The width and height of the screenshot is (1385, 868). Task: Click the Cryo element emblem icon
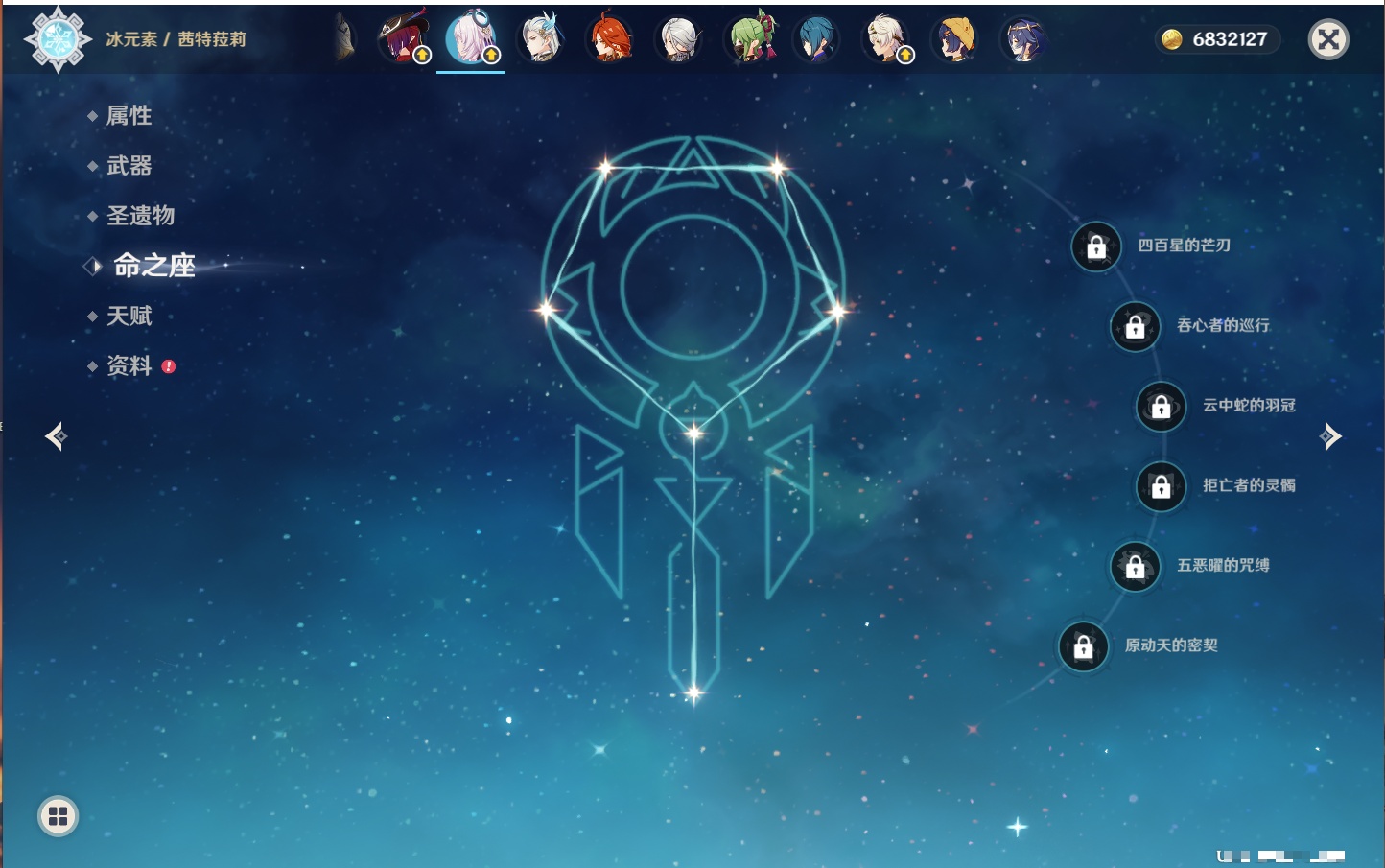point(58,39)
